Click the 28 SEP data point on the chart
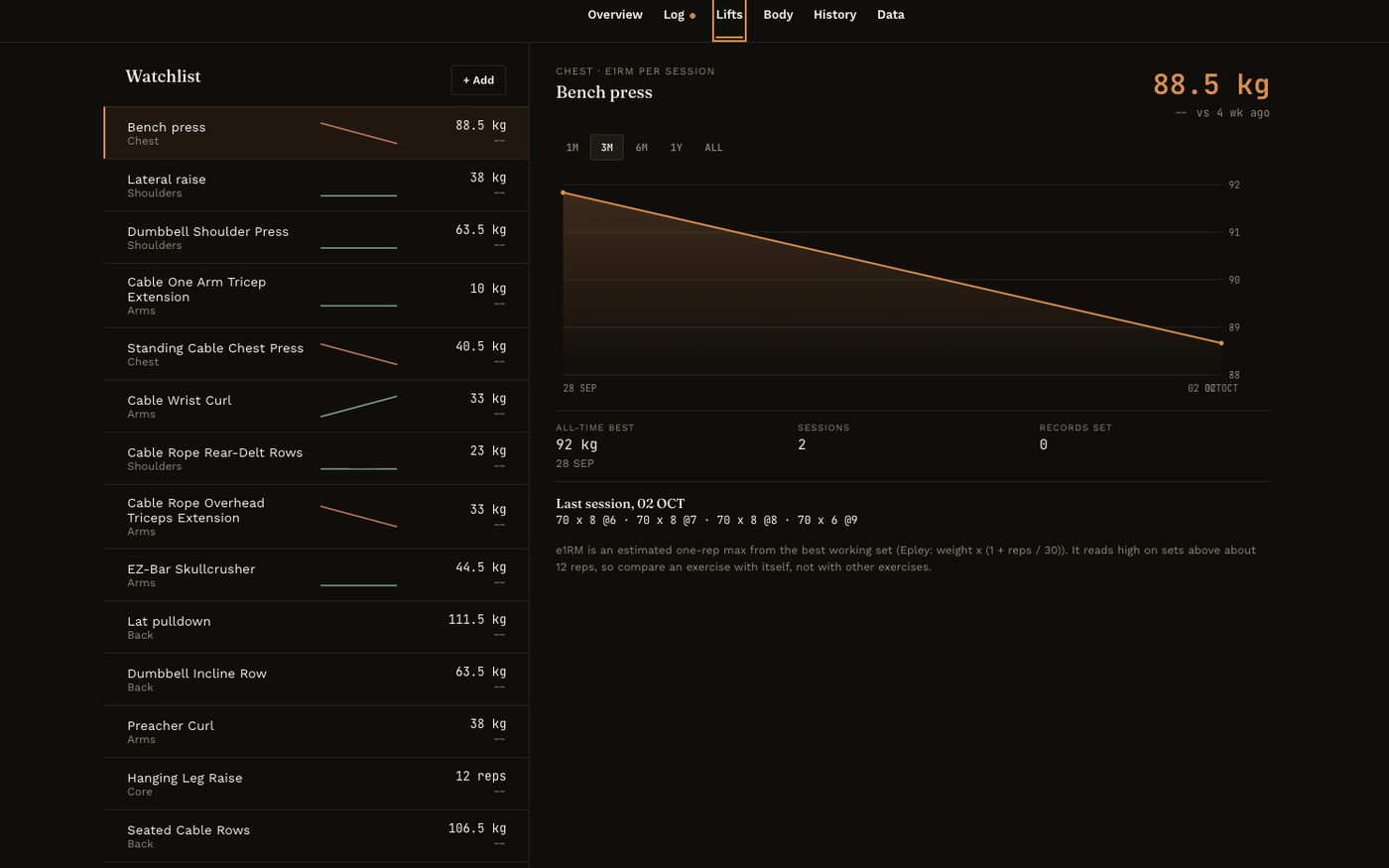The height and width of the screenshot is (868, 1389). 564,192
